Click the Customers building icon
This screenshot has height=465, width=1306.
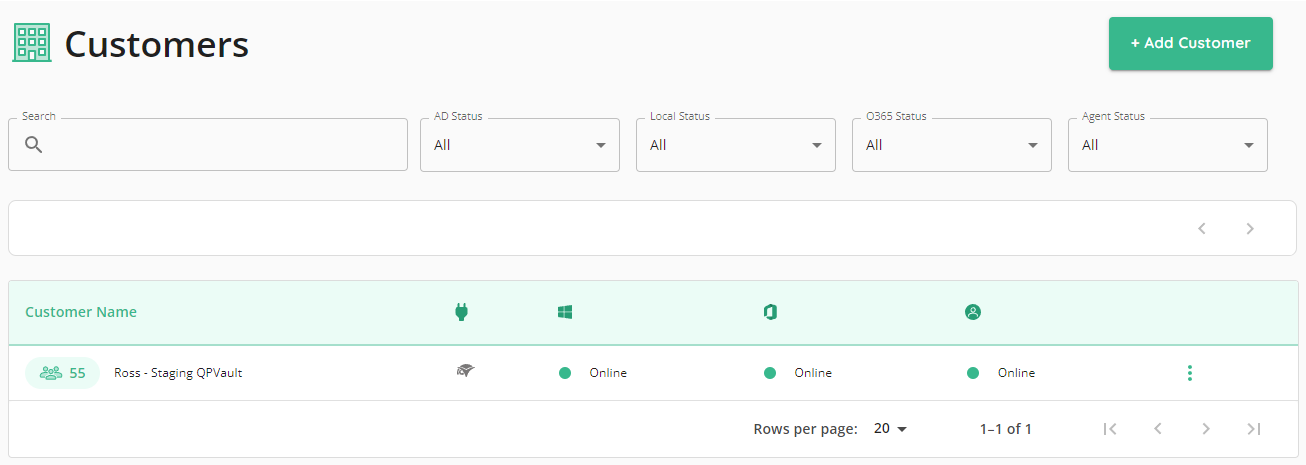tap(32, 43)
